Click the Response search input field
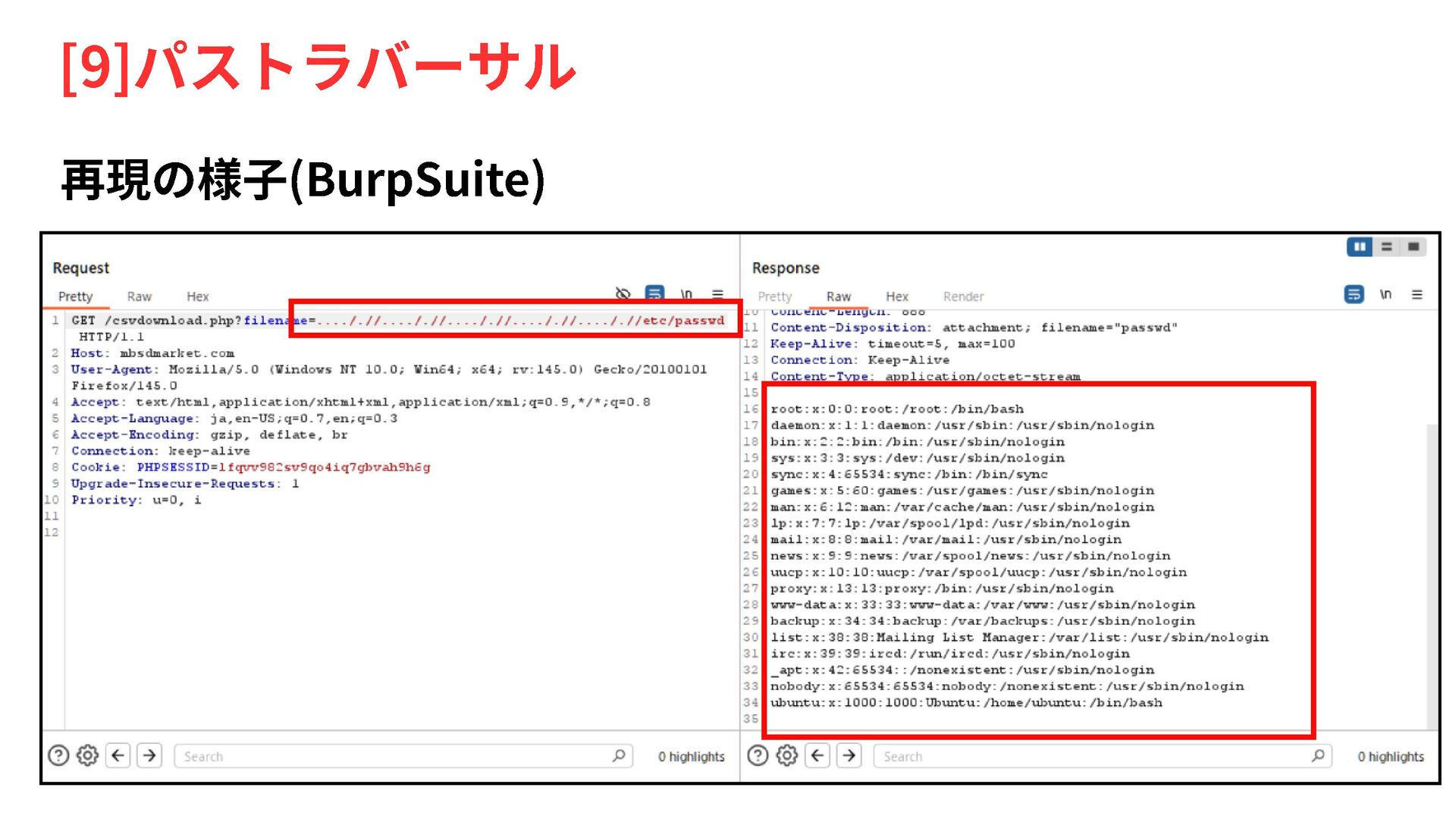 (1092, 756)
